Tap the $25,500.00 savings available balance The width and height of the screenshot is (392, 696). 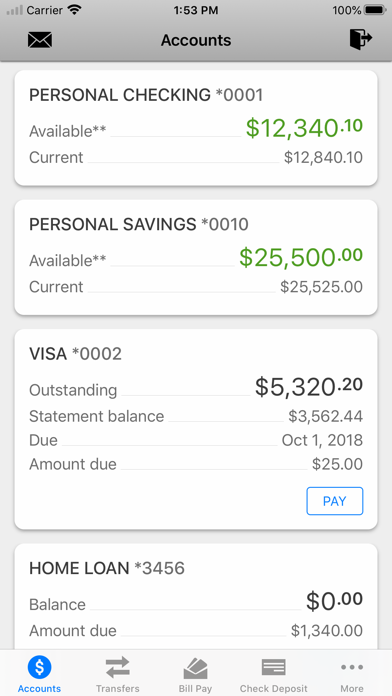[x=301, y=257]
